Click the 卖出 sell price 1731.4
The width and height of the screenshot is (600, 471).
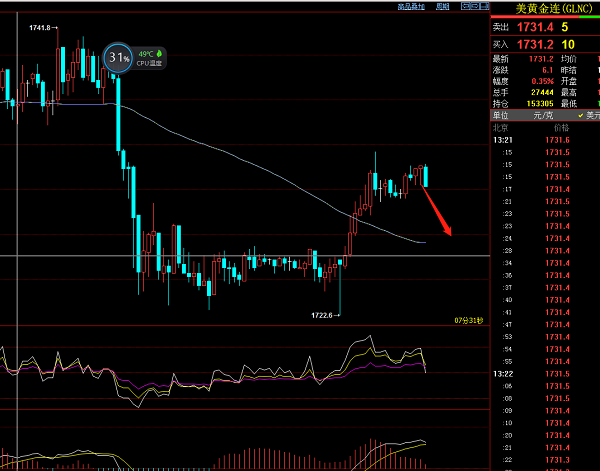534,27
